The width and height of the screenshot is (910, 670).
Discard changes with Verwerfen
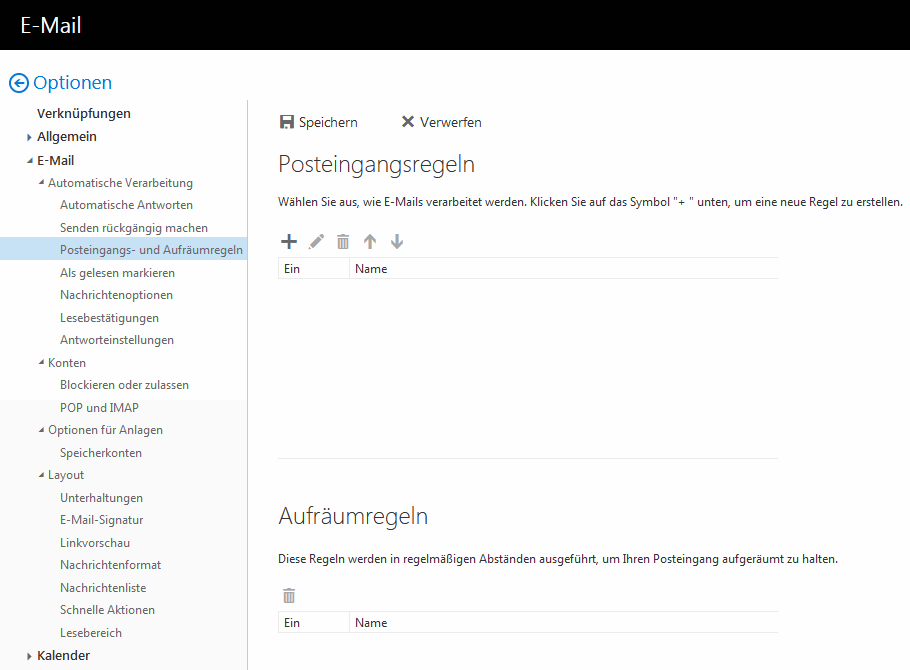(441, 122)
